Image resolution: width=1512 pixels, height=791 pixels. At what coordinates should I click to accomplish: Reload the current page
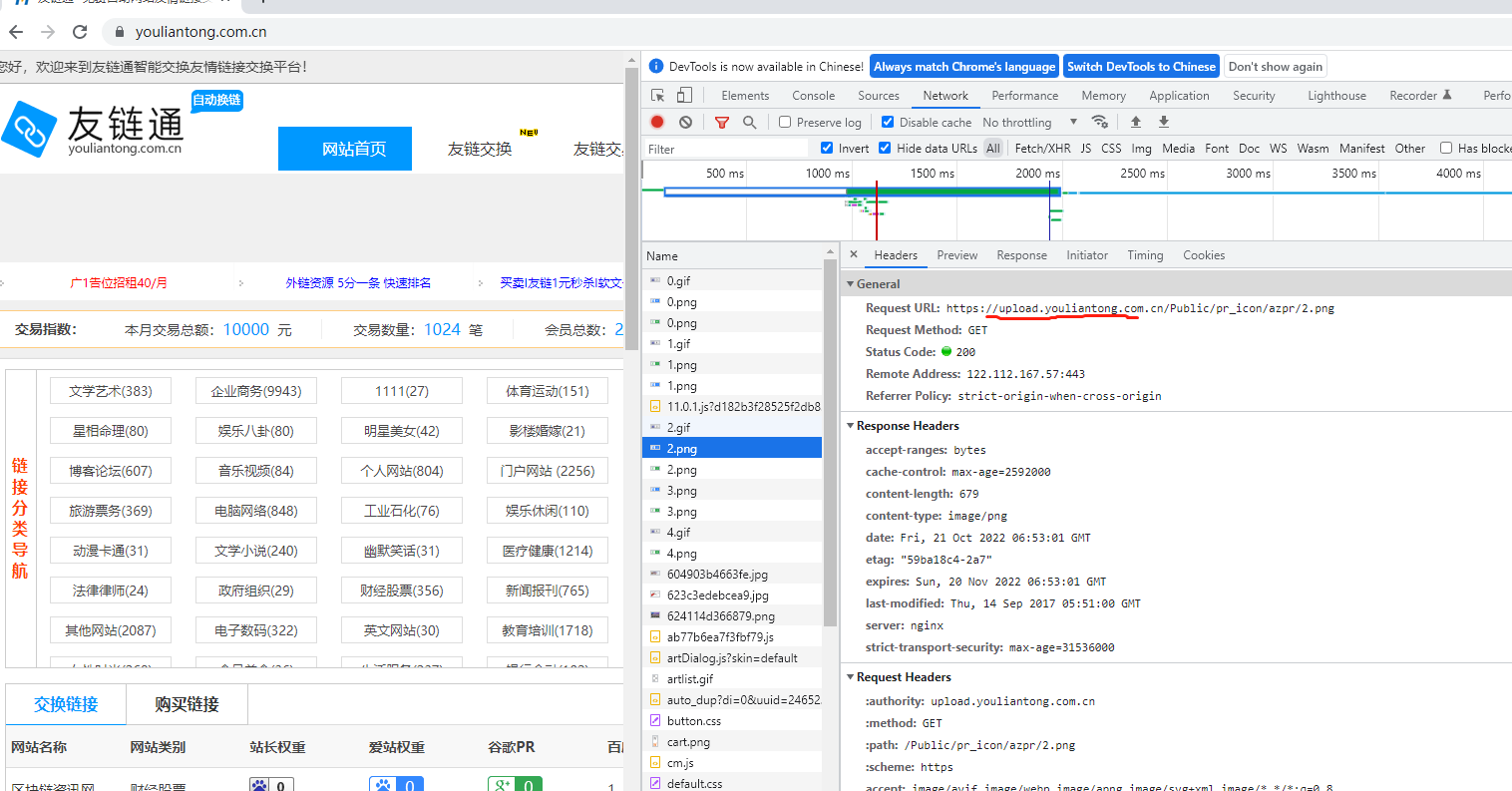[x=80, y=32]
